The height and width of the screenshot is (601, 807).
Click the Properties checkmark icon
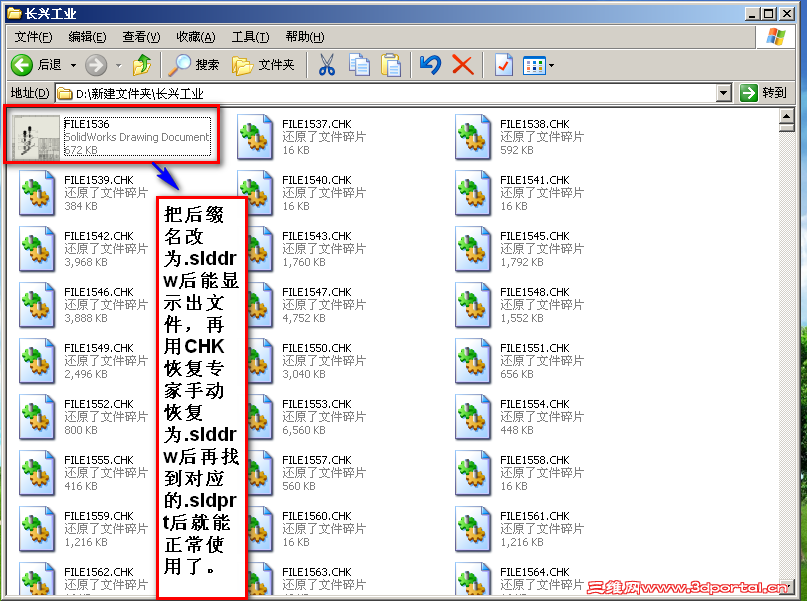pos(503,65)
